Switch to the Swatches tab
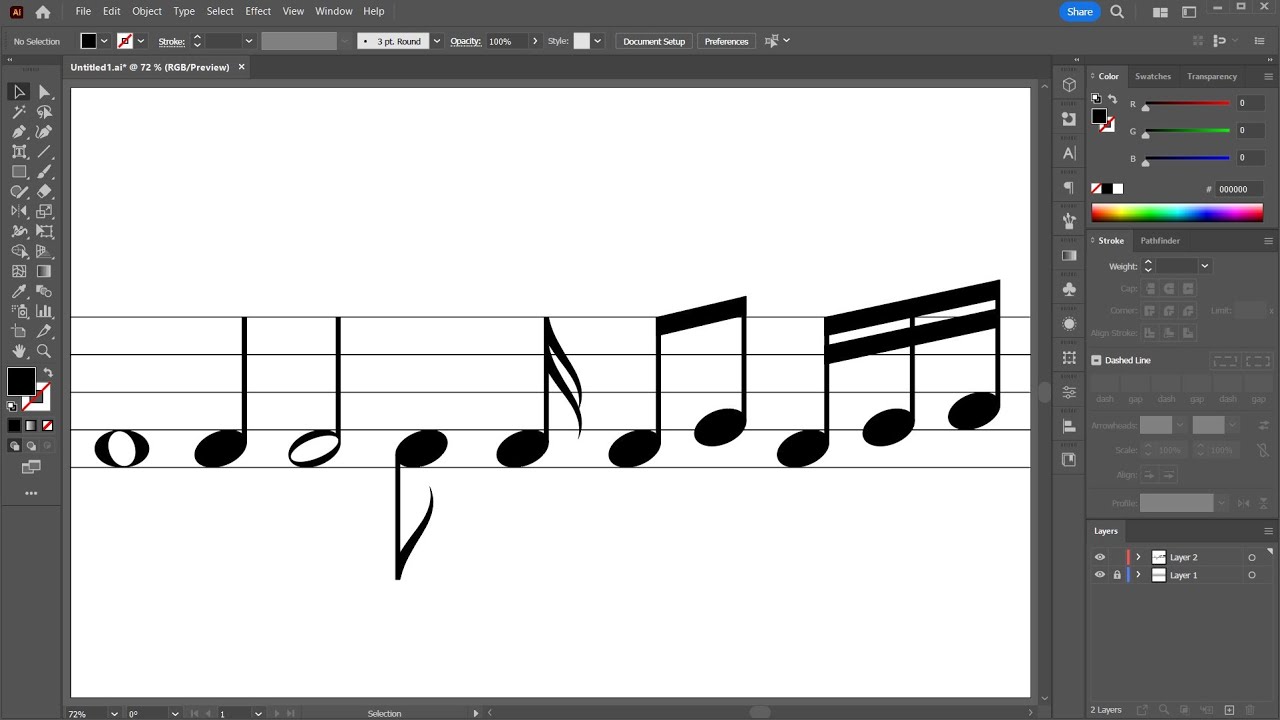 point(1153,76)
